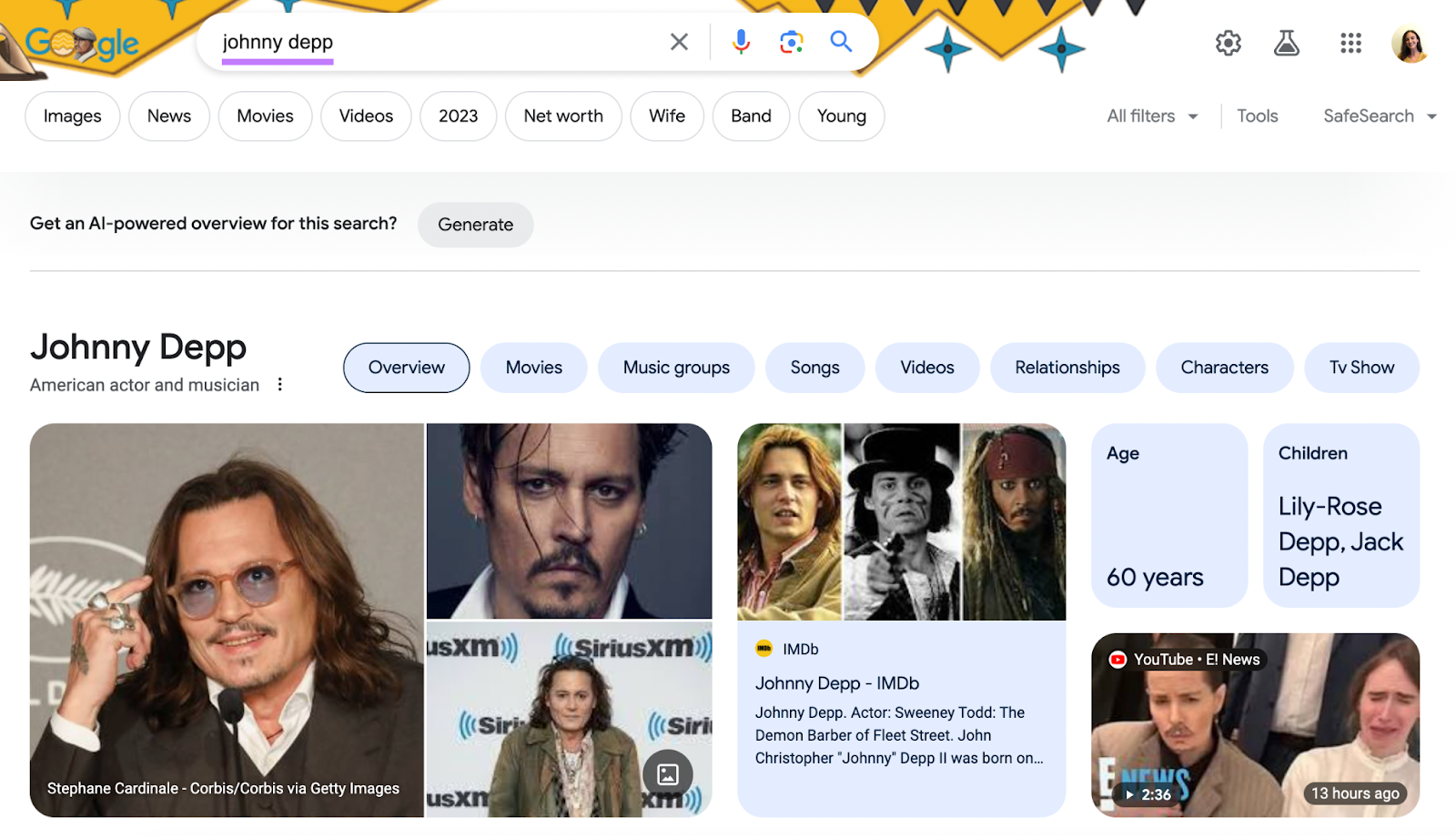Play the E! News YouTube video
This screenshot has width=1456, height=838.
click(x=1256, y=725)
